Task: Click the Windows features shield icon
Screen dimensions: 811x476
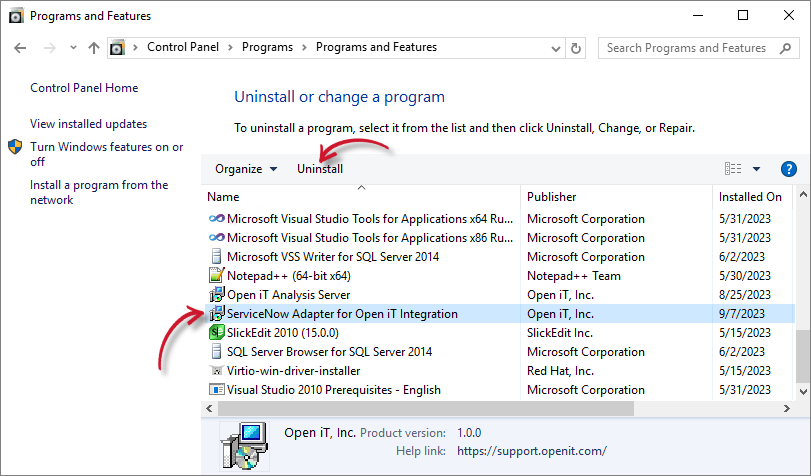Action: 16,147
